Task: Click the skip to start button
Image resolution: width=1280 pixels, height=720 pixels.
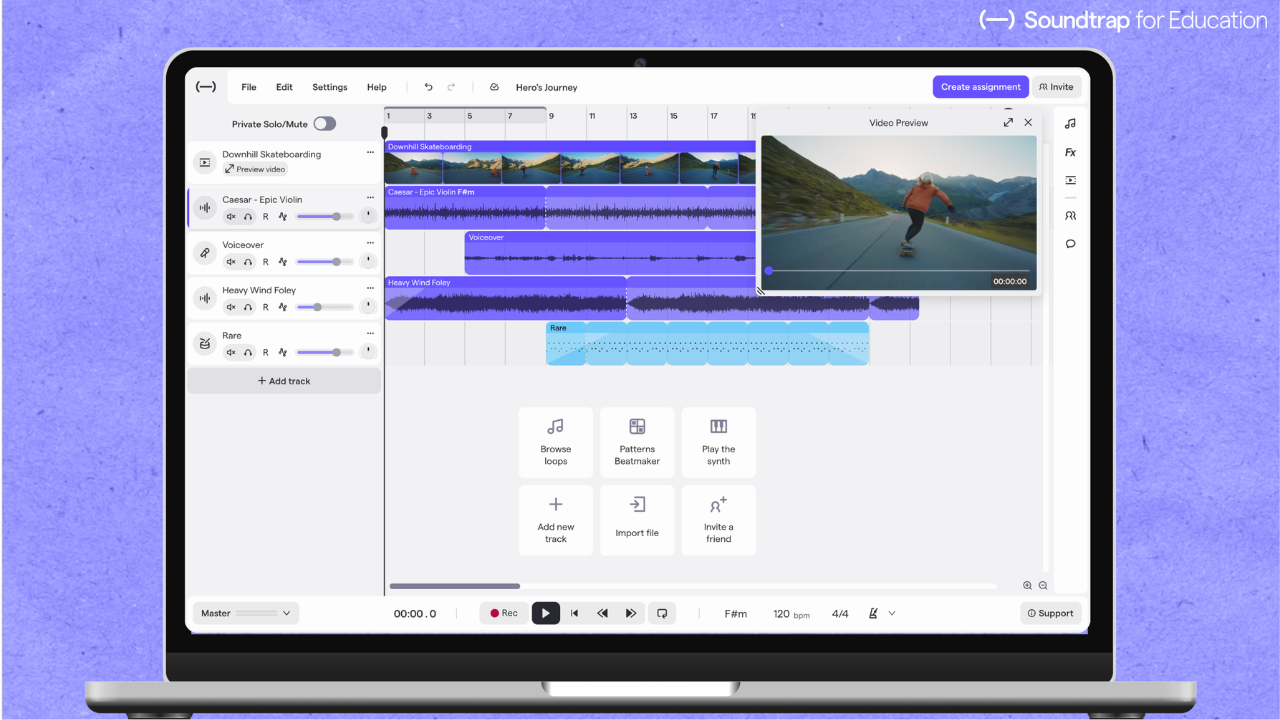Action: 574,613
